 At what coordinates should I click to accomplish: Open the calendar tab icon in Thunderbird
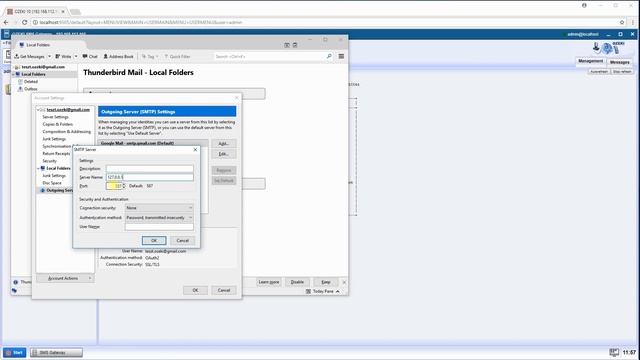tap(287, 45)
